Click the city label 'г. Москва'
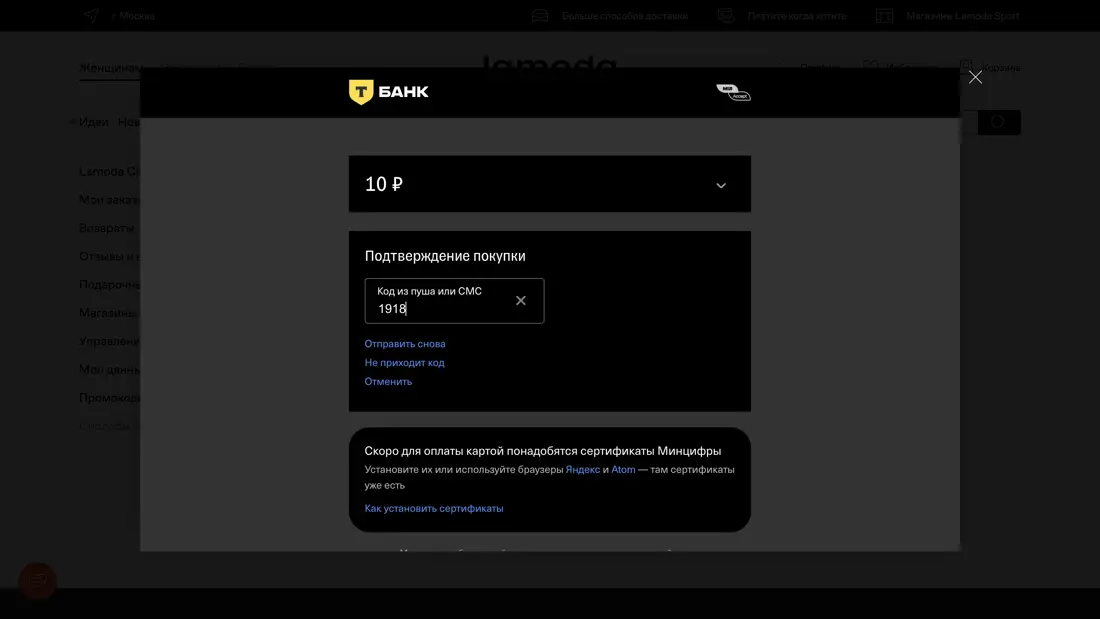This screenshot has height=619, width=1100. click(x=133, y=15)
